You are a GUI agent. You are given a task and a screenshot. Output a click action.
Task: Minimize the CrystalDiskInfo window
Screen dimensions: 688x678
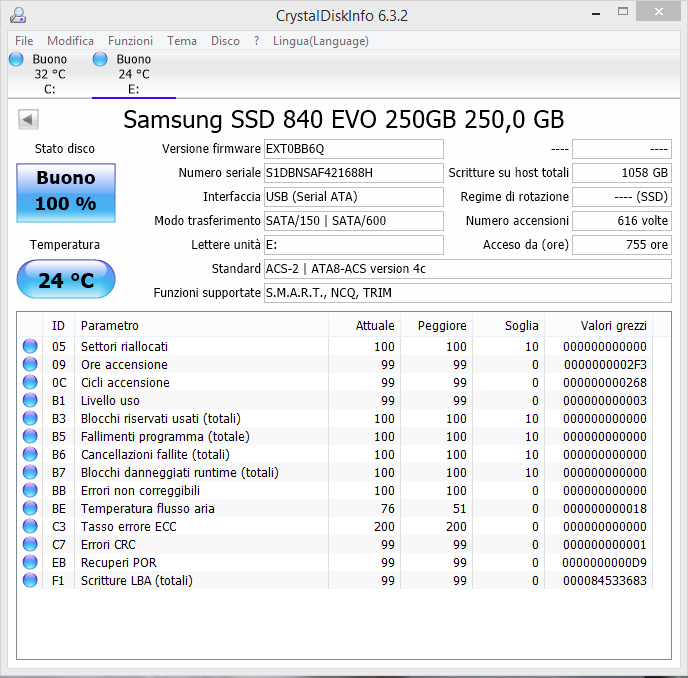(596, 13)
